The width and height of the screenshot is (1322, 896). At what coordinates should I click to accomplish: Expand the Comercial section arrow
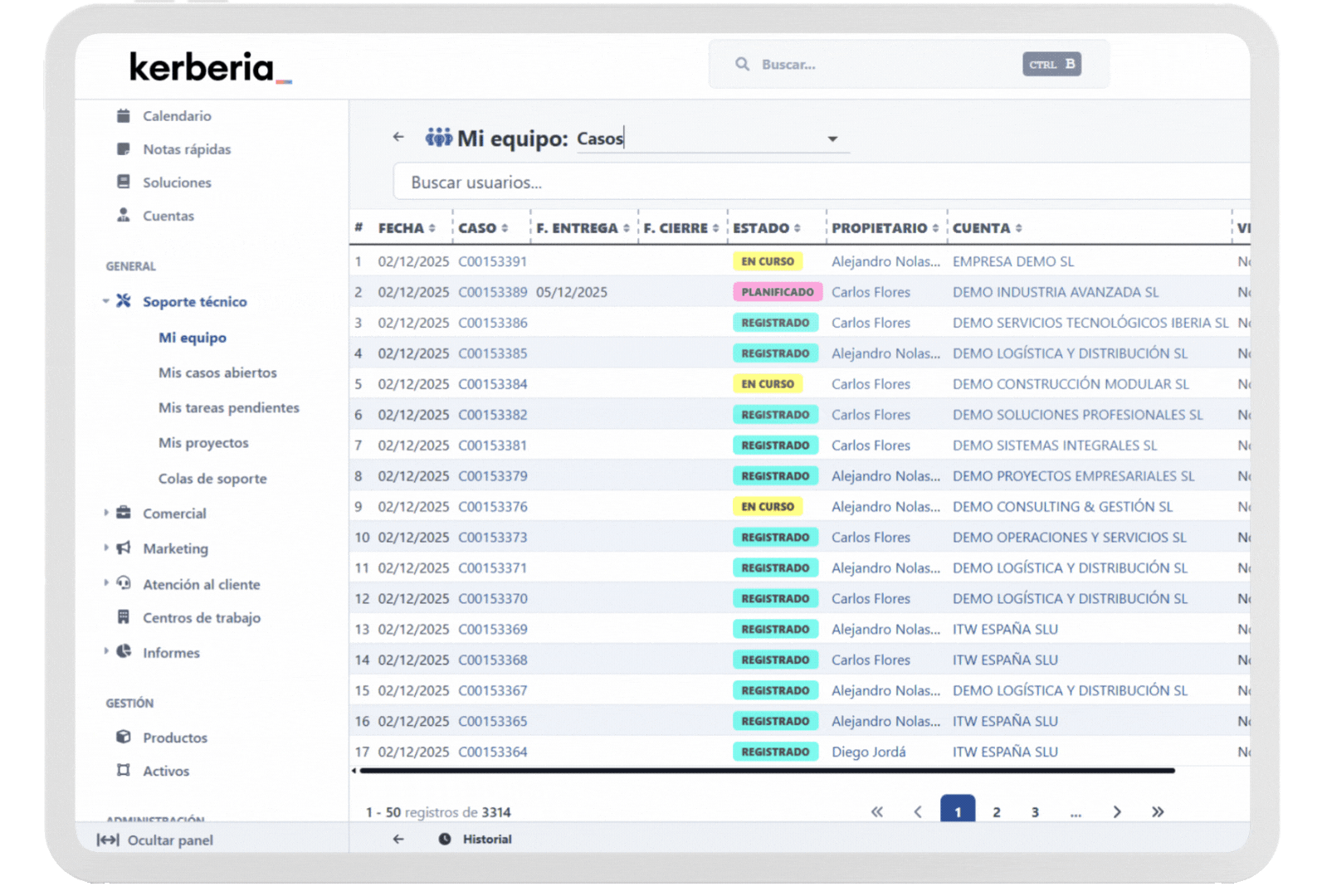click(x=105, y=513)
